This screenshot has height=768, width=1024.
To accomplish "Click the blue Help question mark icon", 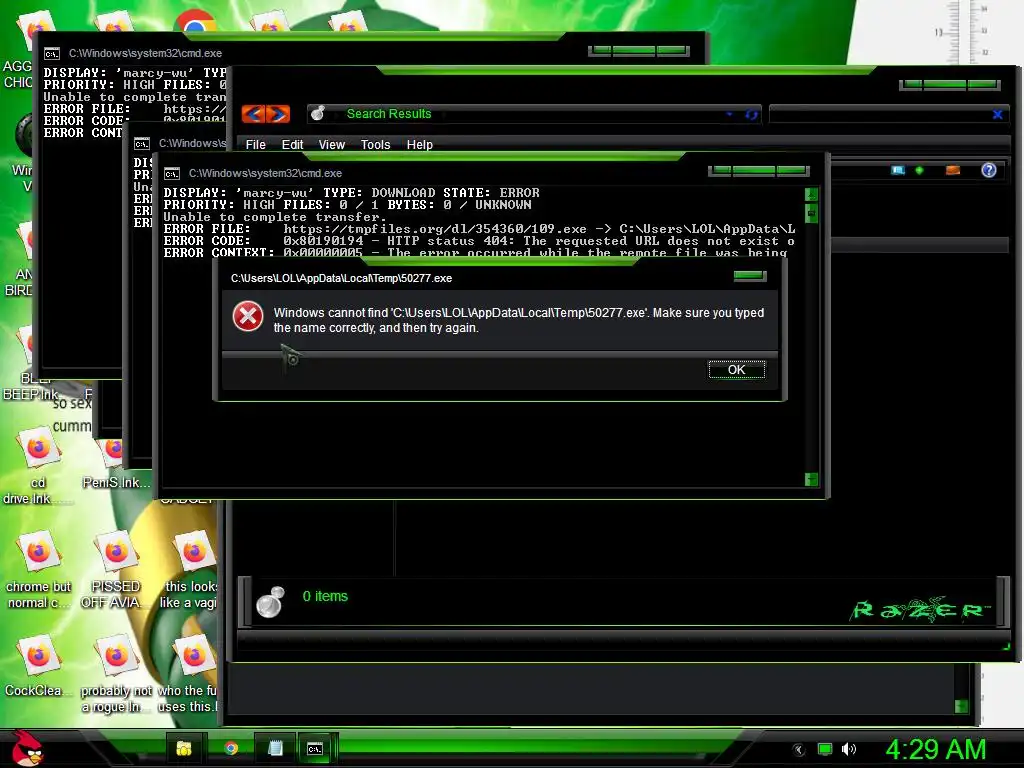I will (x=989, y=170).
